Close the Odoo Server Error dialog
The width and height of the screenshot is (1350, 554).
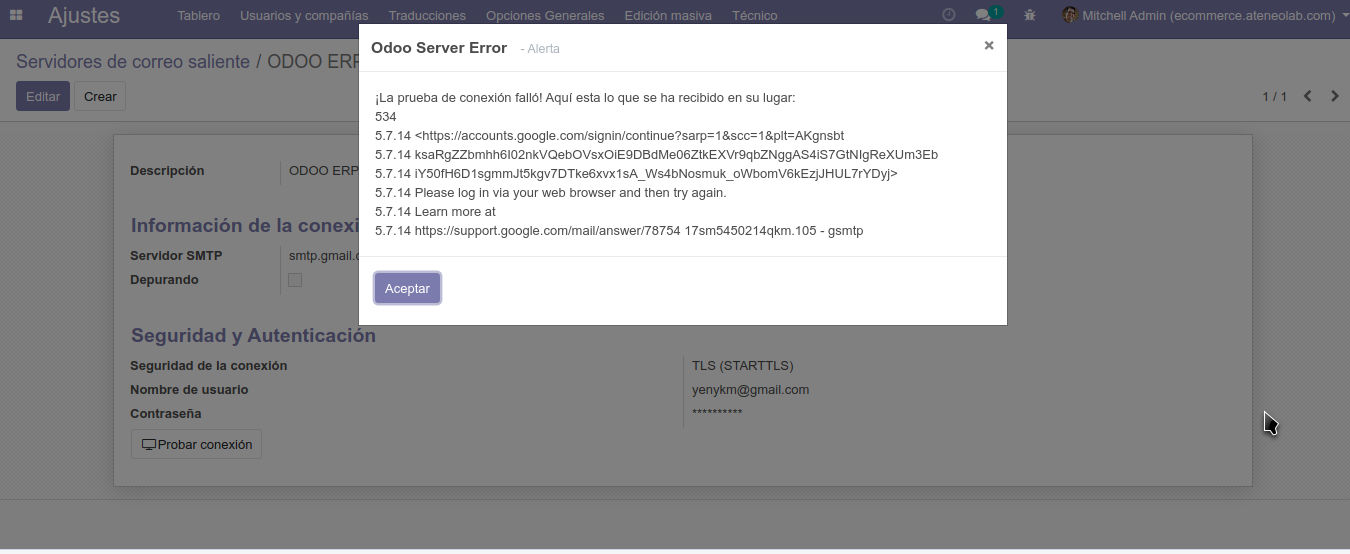[989, 45]
